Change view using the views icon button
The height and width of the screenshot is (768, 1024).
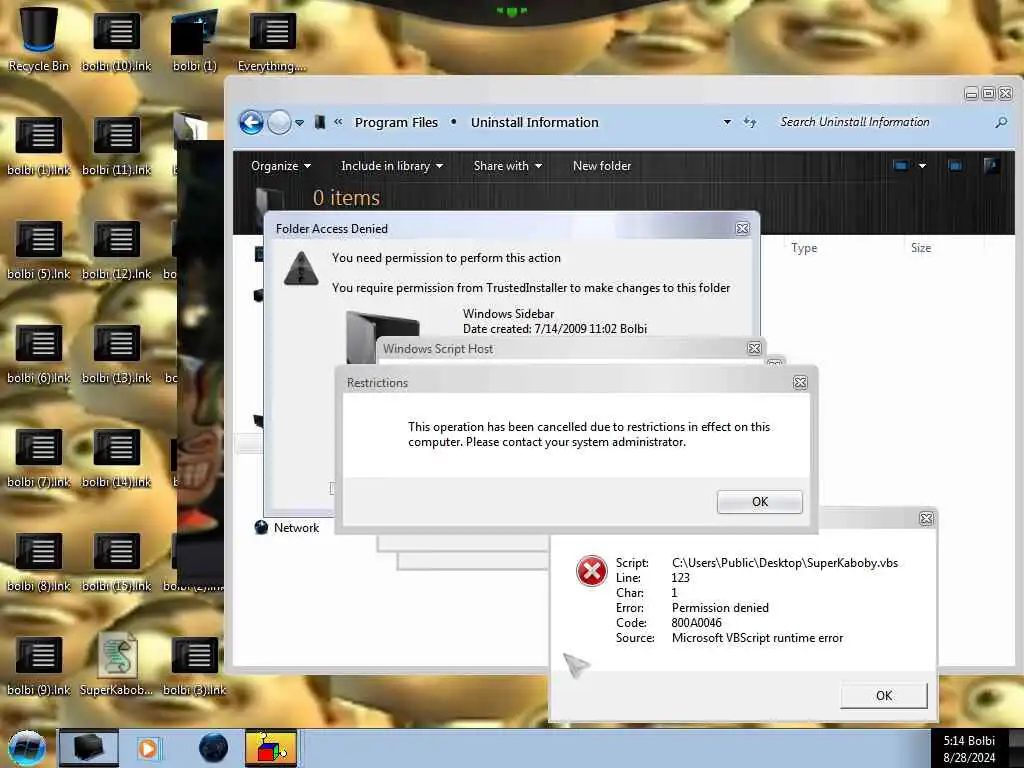[x=901, y=166]
